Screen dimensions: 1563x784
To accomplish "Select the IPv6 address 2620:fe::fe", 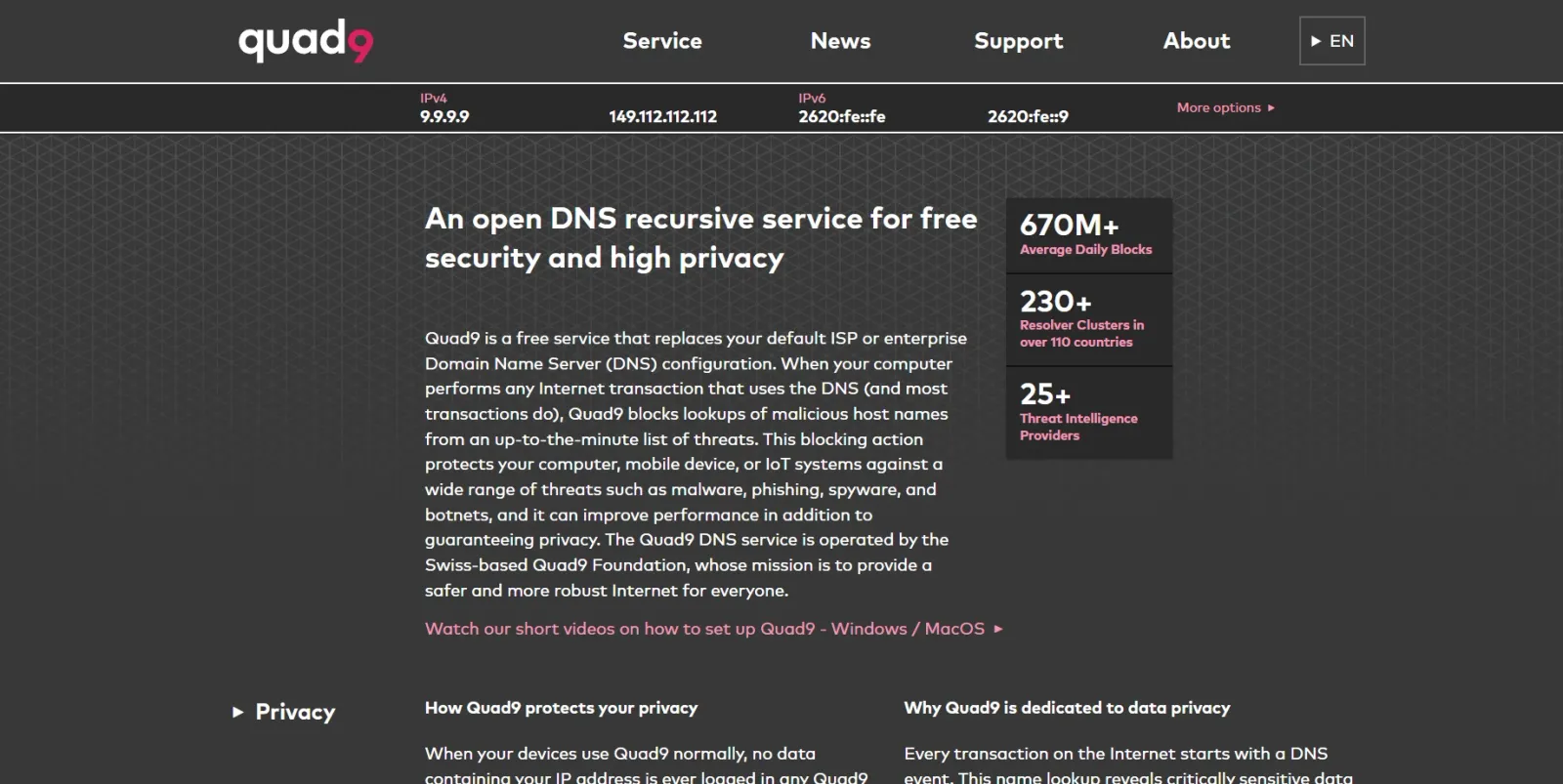I will (840, 116).
